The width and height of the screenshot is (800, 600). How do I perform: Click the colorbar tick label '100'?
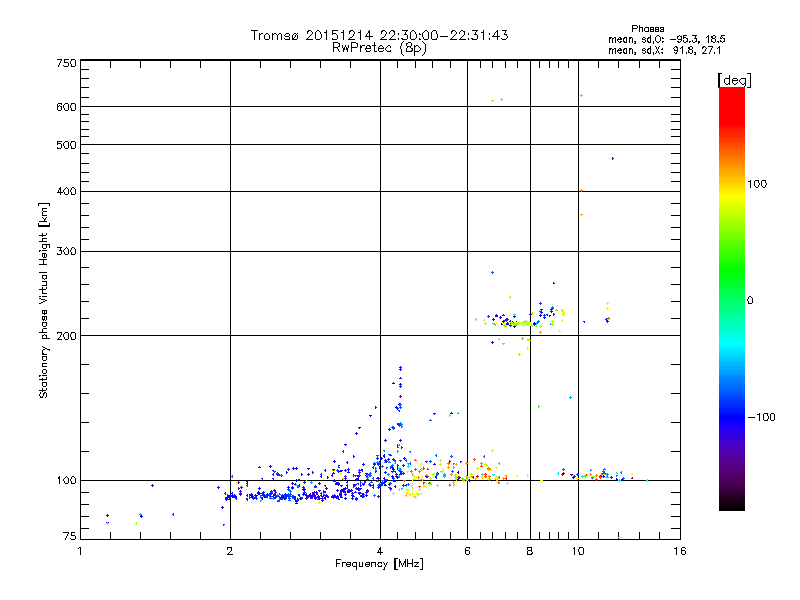click(x=757, y=184)
